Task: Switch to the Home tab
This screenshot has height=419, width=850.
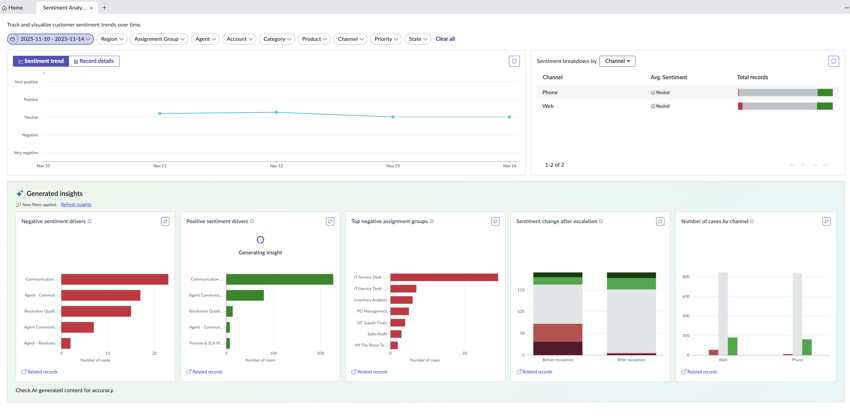Action: click(x=12, y=8)
